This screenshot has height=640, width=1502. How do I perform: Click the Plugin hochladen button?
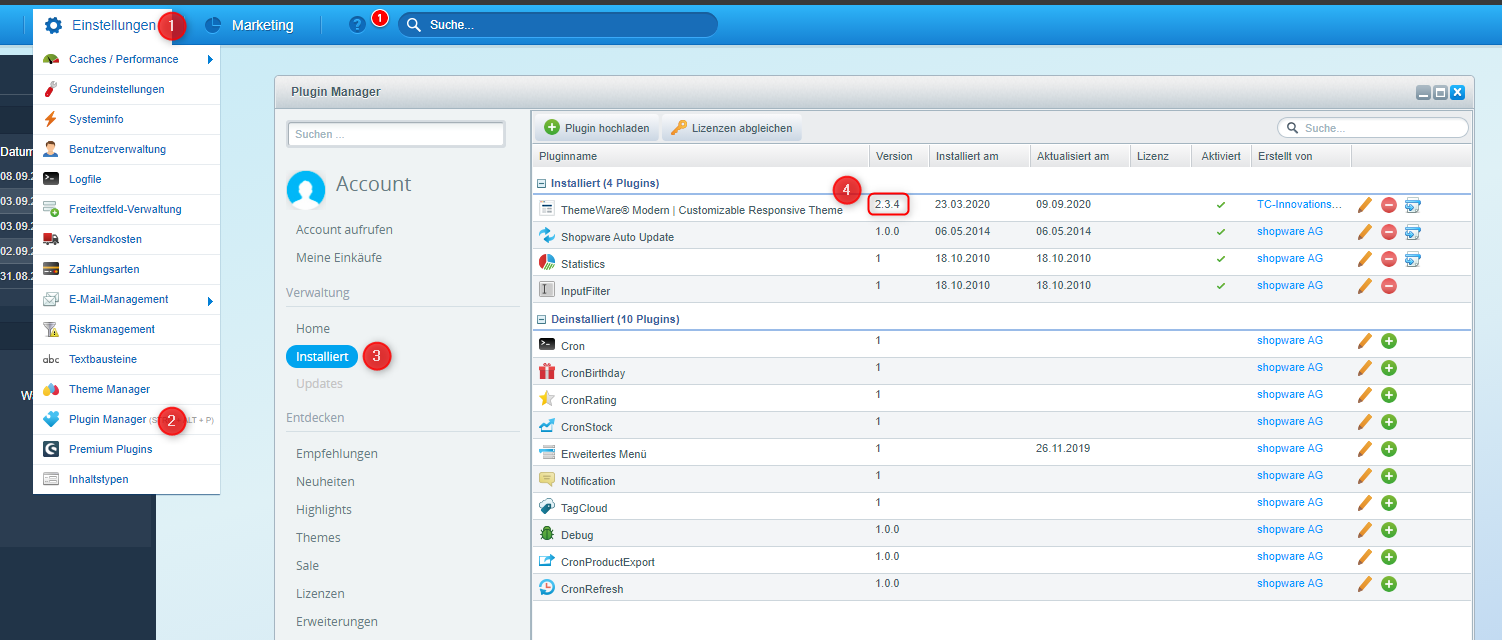pyautogui.click(x=597, y=127)
